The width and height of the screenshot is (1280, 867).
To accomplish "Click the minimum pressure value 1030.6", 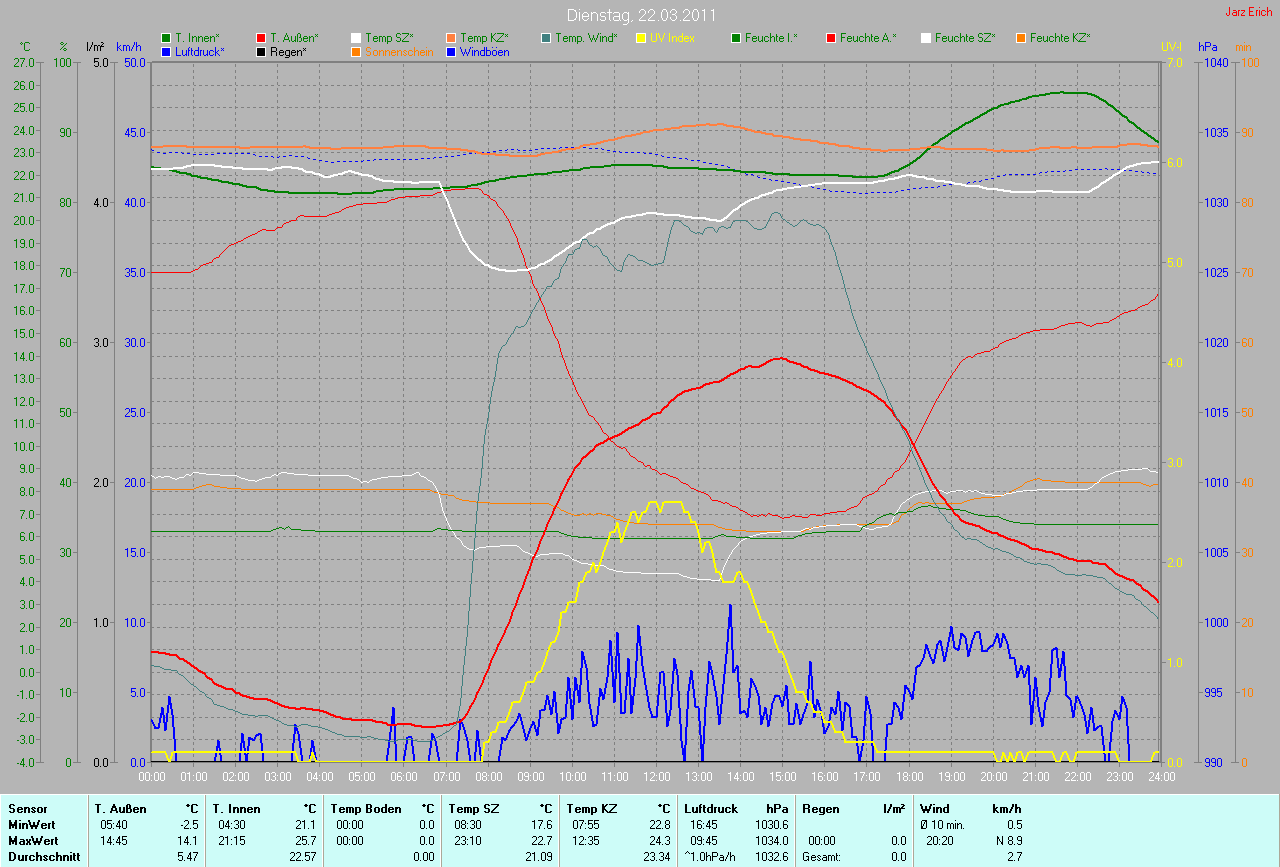I will pyautogui.click(x=771, y=824).
